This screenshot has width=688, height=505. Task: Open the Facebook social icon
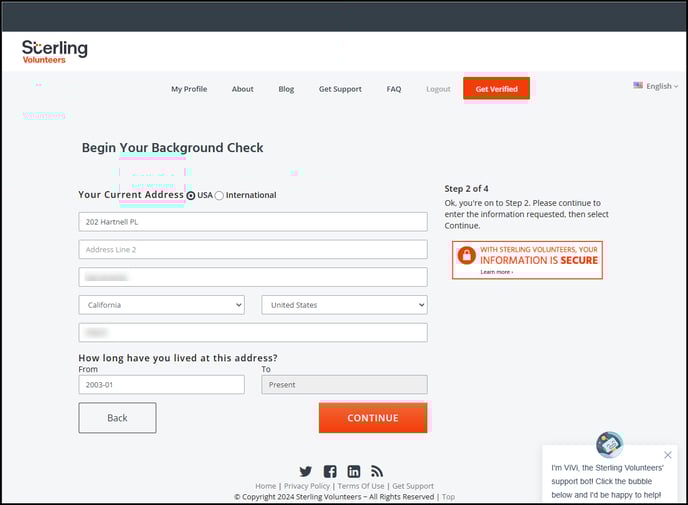coord(330,471)
